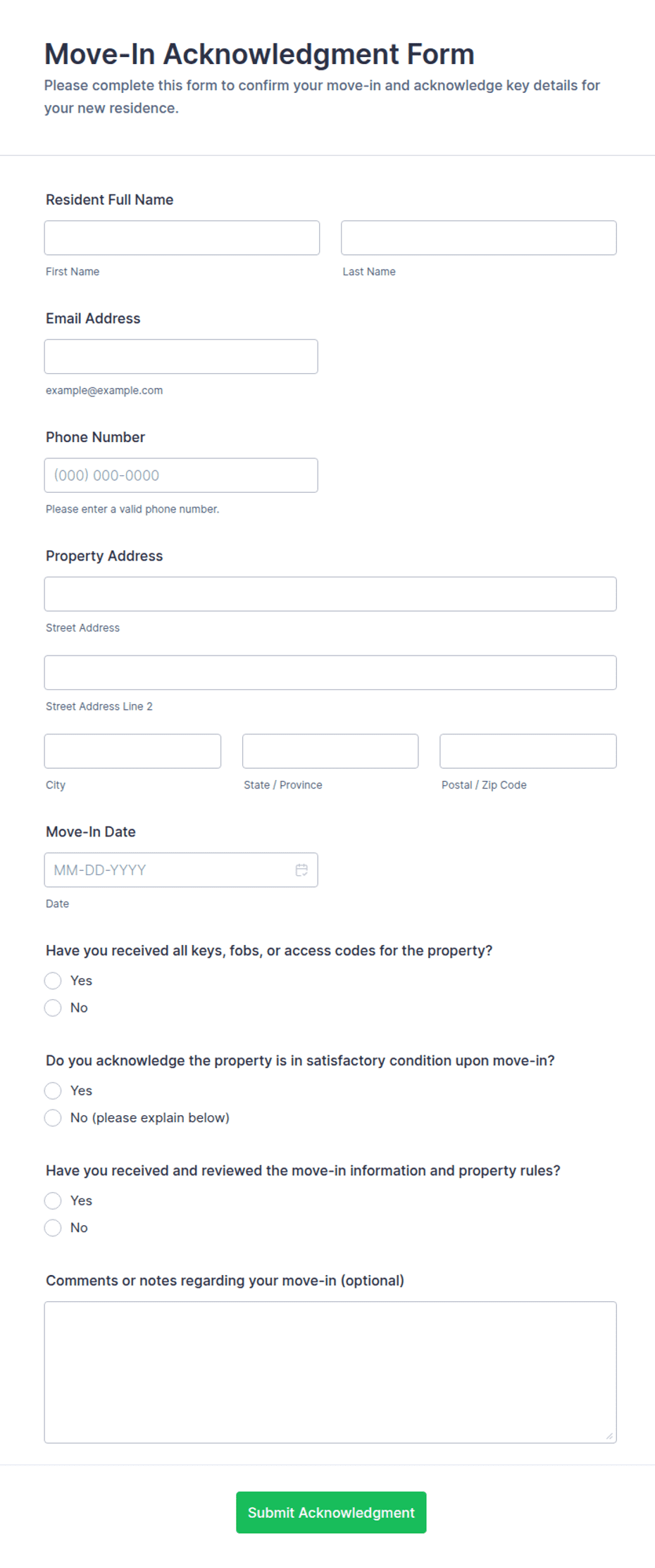Click the Postal / Zip Code field
Image resolution: width=655 pixels, height=1568 pixels.
tap(528, 751)
